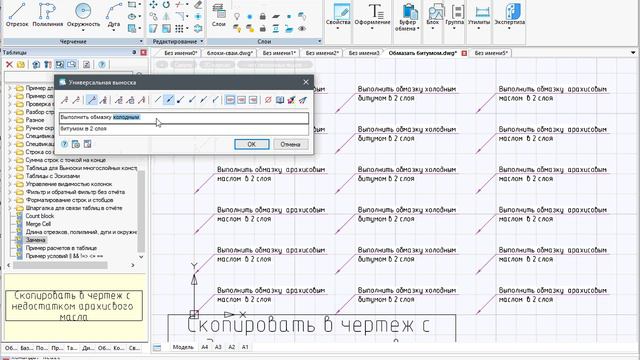The image size is (640, 360).
Task: Toggle the layer lock icon in Слои
Action: click(x=263, y=16)
